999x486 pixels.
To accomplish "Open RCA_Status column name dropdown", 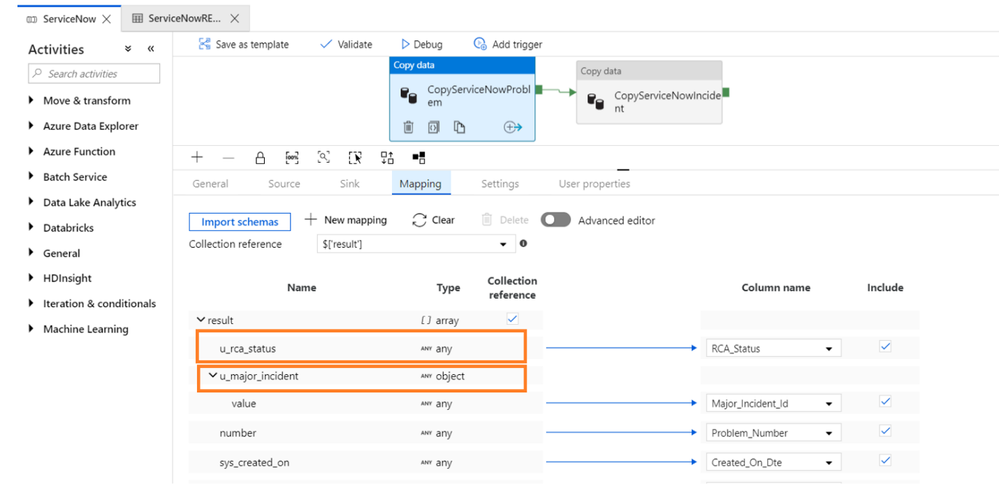I will click(773, 348).
